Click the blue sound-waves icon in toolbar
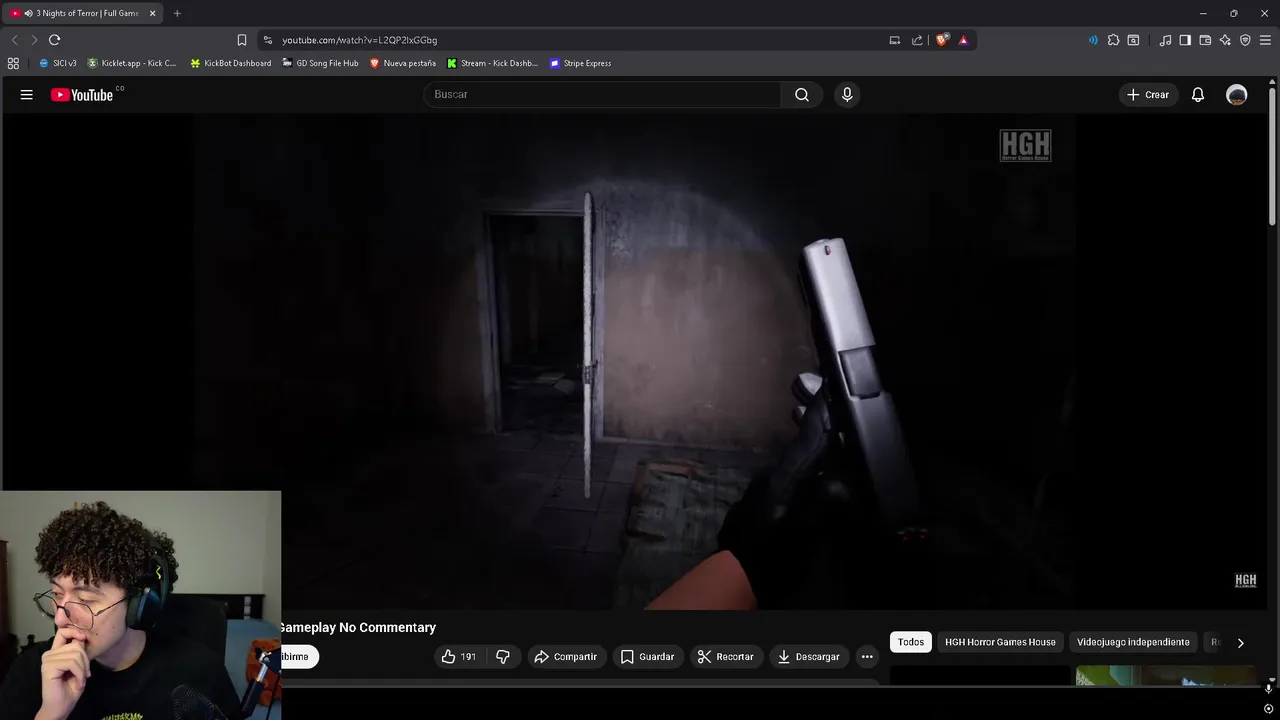The image size is (1280, 720). [1093, 40]
